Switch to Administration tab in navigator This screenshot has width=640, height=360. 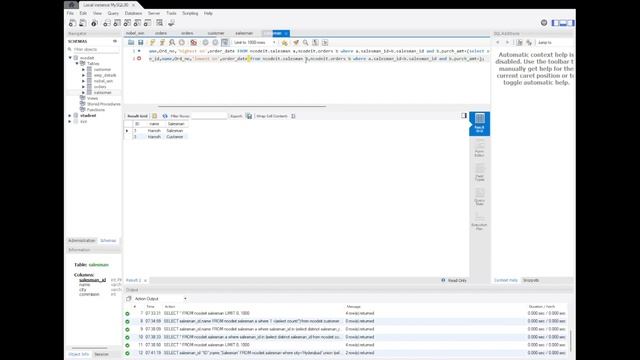[82, 240]
